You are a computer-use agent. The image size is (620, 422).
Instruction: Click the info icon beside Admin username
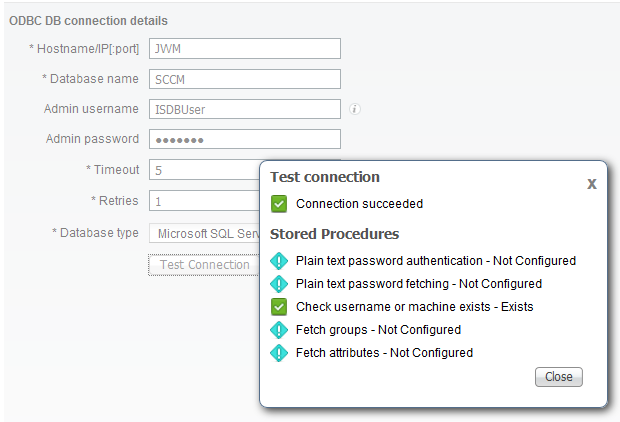355,109
